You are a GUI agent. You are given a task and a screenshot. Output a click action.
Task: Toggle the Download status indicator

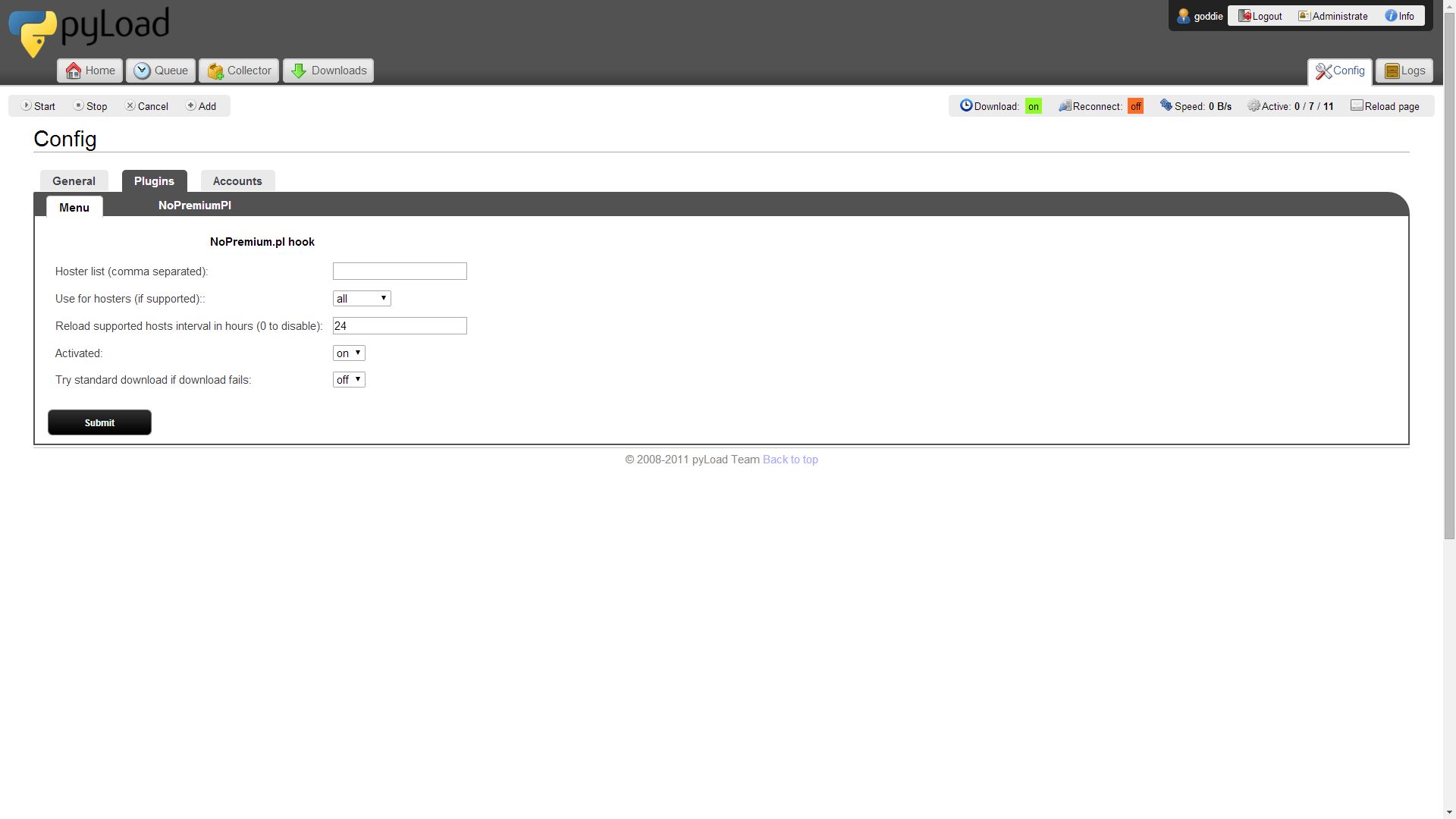[x=1034, y=106]
